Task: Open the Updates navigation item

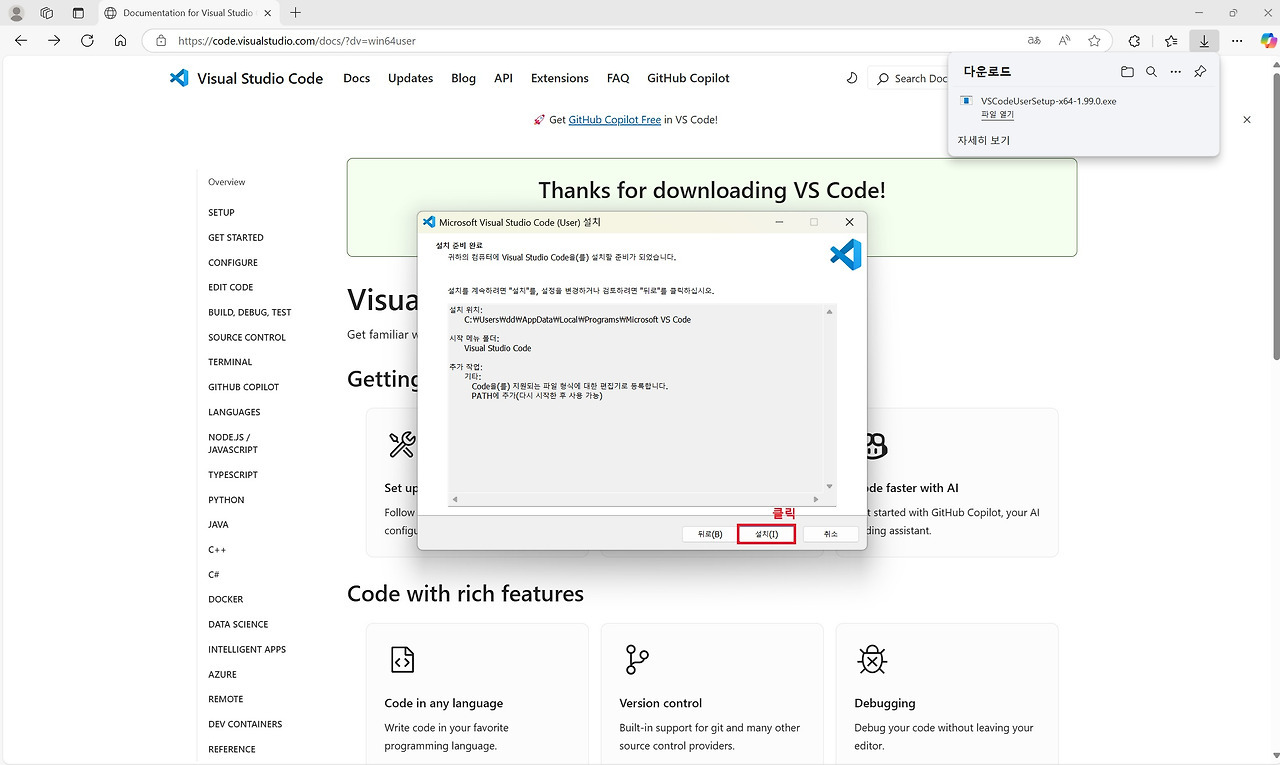Action: point(411,78)
